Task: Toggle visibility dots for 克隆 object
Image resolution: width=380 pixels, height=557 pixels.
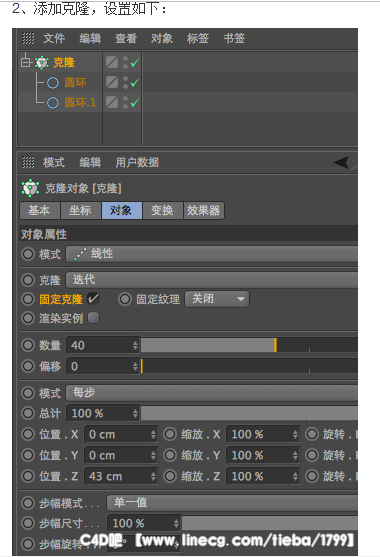Action: point(125,63)
